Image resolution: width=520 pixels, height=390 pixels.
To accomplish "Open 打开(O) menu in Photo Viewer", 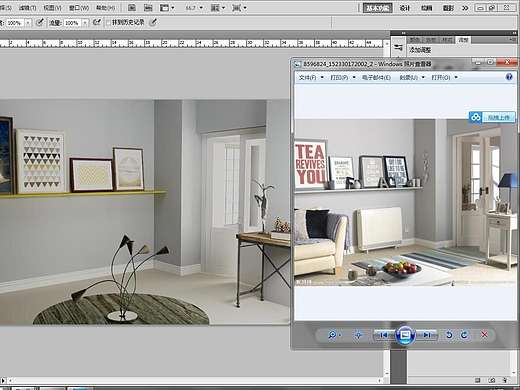I will pos(444,77).
